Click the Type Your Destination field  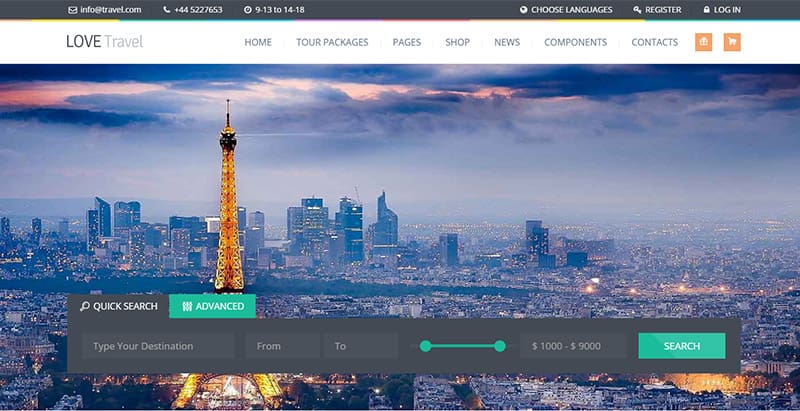point(158,346)
